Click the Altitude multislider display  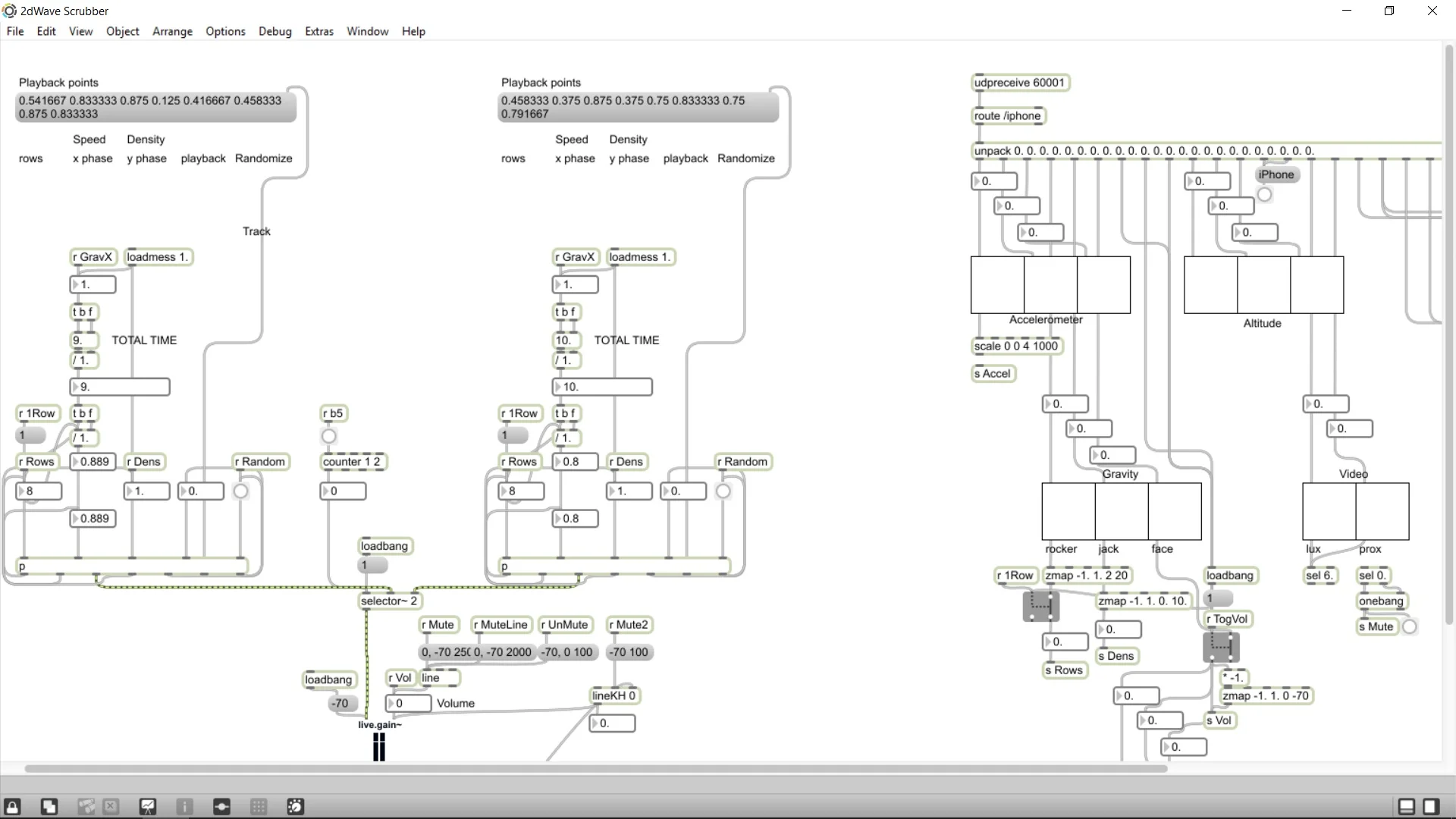click(1263, 285)
